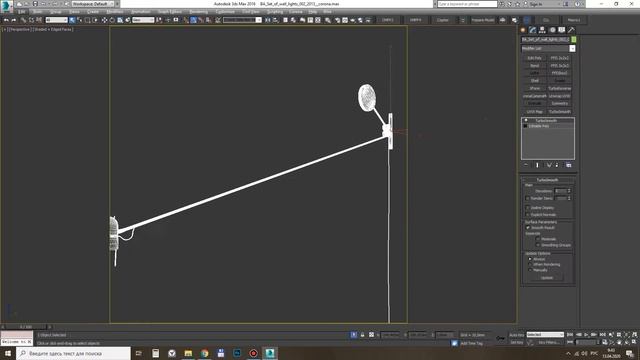Screen dimensions: 640x360
Task: Open the Utilities hammer tab
Action: 571,30
